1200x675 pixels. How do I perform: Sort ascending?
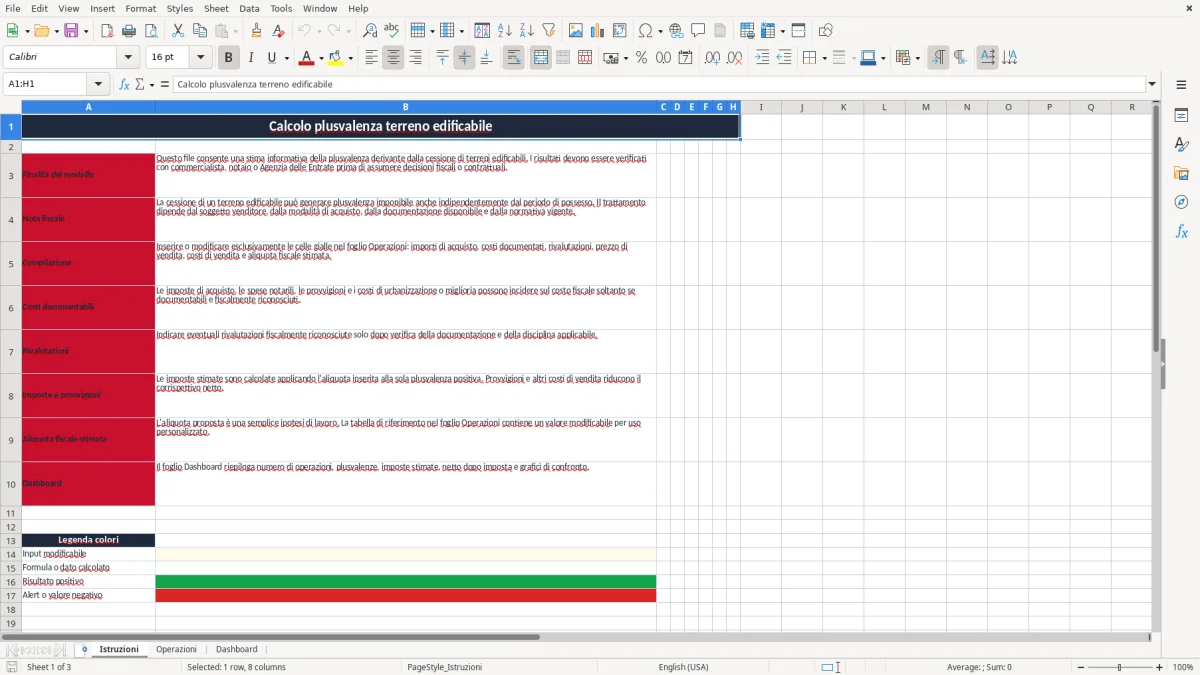point(505,31)
